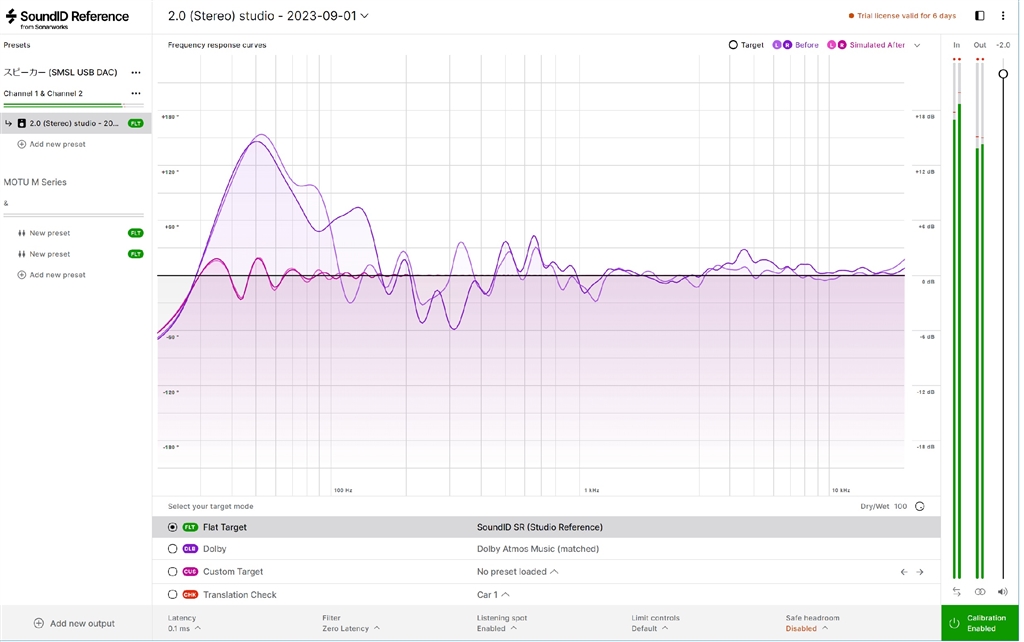Screen dimensions: 1024x642
Task: Click the Channel 1 & Channel 2 label
Action: click(43, 93)
